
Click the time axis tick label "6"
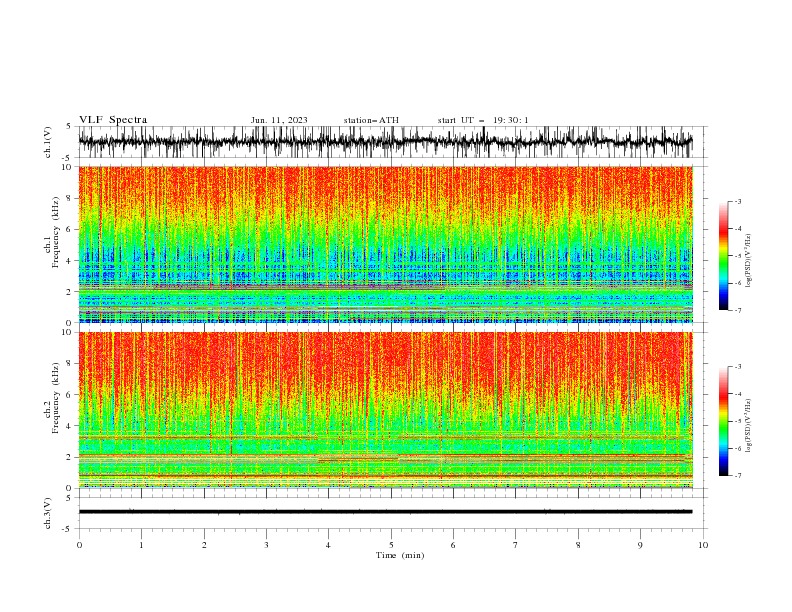(x=453, y=545)
